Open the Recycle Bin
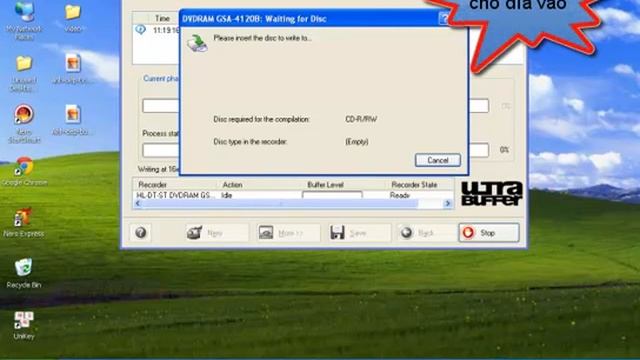Viewport: 640px width, 360px height. 24,273
